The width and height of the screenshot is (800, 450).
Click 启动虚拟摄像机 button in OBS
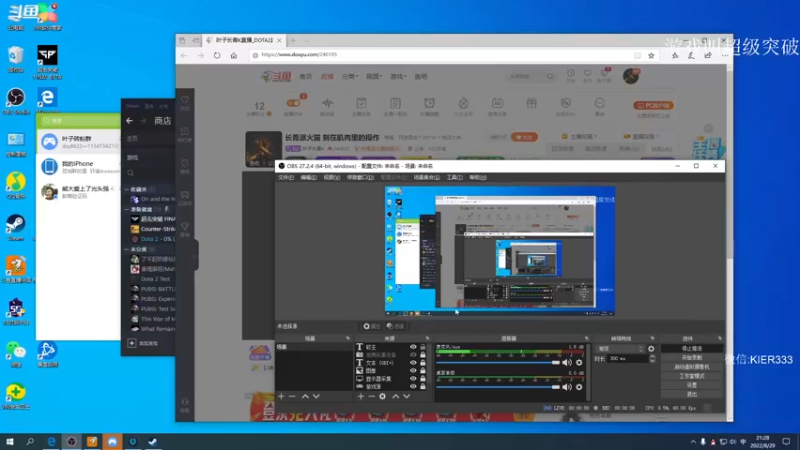(692, 367)
